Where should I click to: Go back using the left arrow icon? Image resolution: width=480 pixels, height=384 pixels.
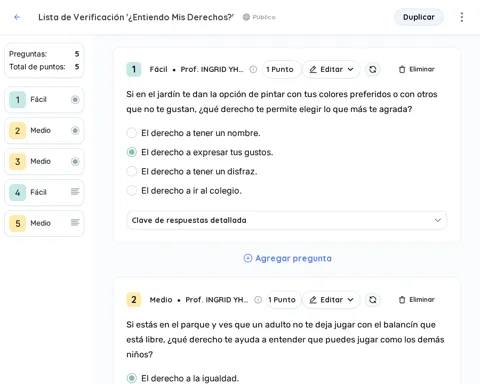[x=17, y=17]
